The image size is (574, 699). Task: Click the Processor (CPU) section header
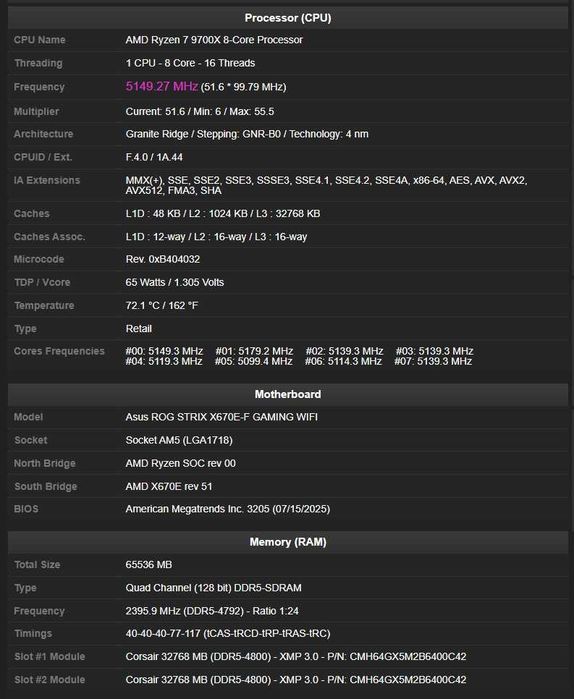pos(288,18)
